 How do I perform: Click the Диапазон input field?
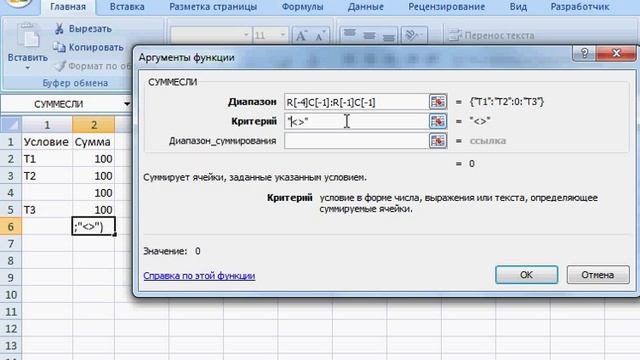point(356,102)
